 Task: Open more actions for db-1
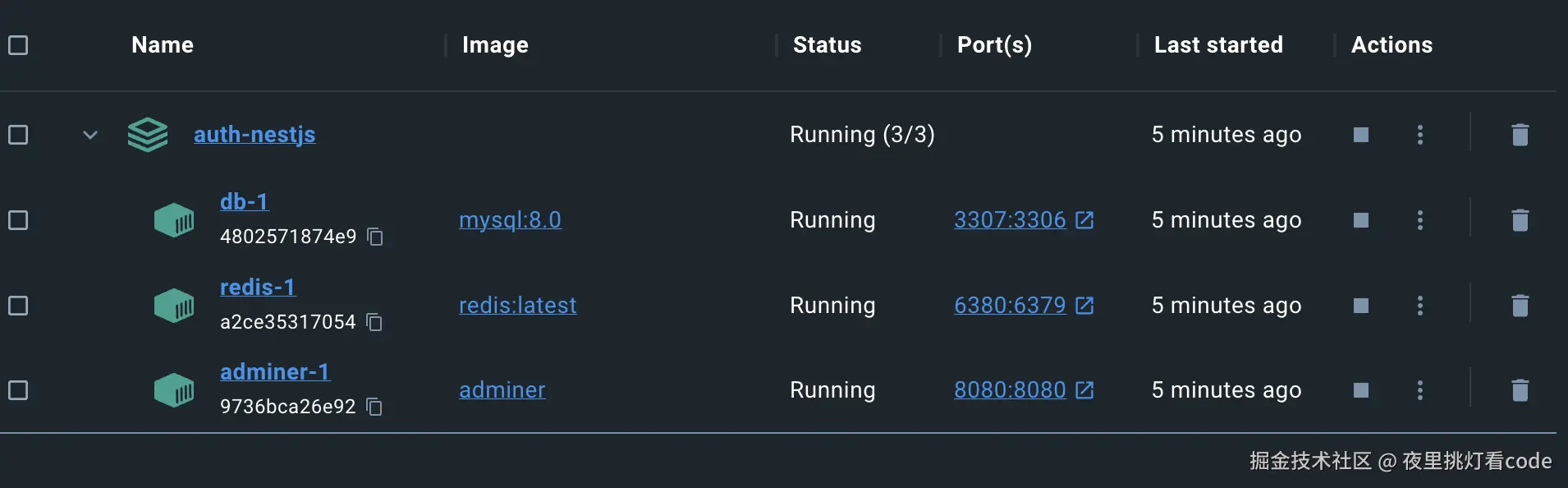coord(1419,220)
